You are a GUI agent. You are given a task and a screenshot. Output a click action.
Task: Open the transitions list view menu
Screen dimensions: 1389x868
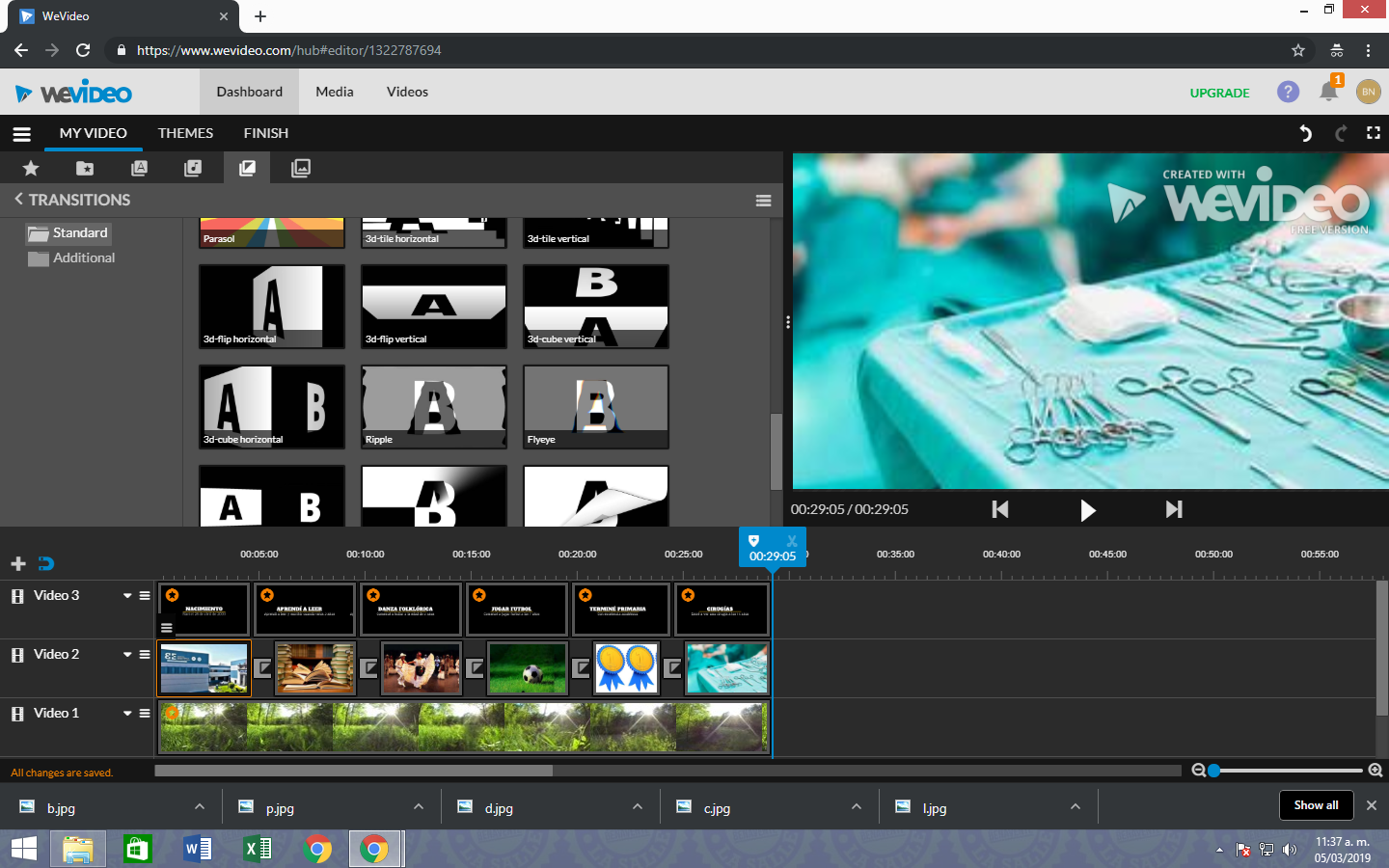point(763,200)
